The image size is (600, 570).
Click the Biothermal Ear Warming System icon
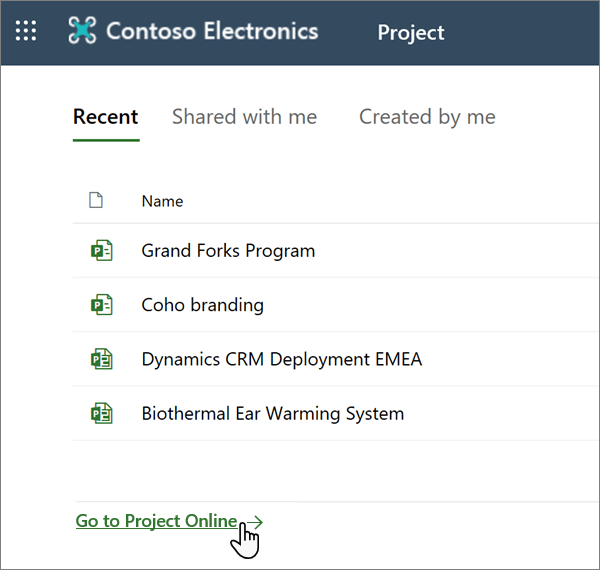pyautogui.click(x=102, y=414)
